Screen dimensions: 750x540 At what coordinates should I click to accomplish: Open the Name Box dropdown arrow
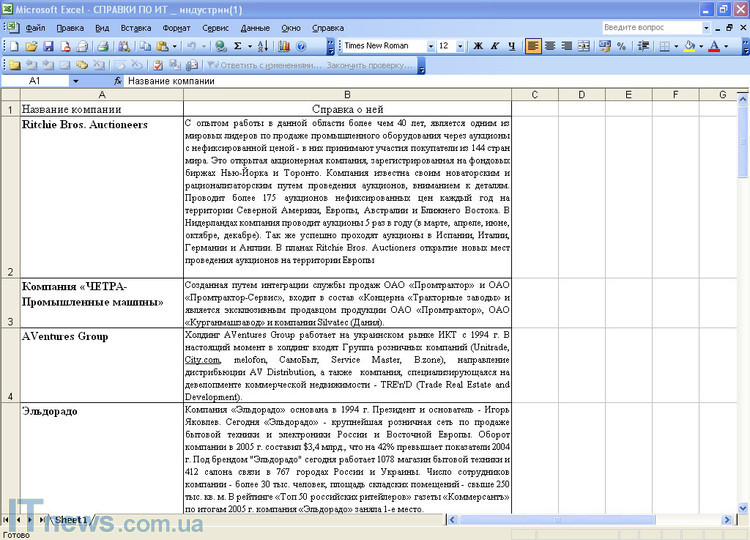click(x=76, y=81)
